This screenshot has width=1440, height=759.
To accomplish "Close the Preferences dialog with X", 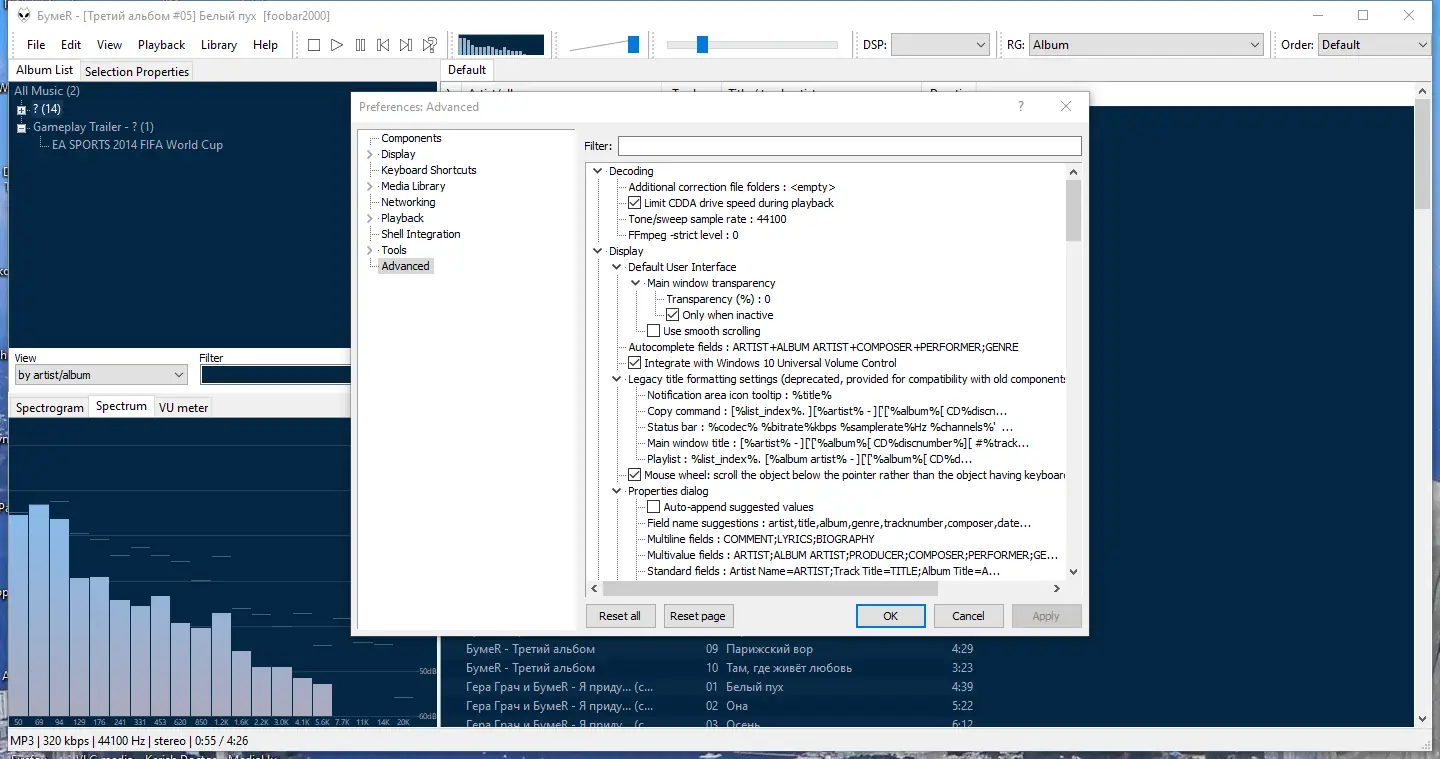I will pos(1066,106).
